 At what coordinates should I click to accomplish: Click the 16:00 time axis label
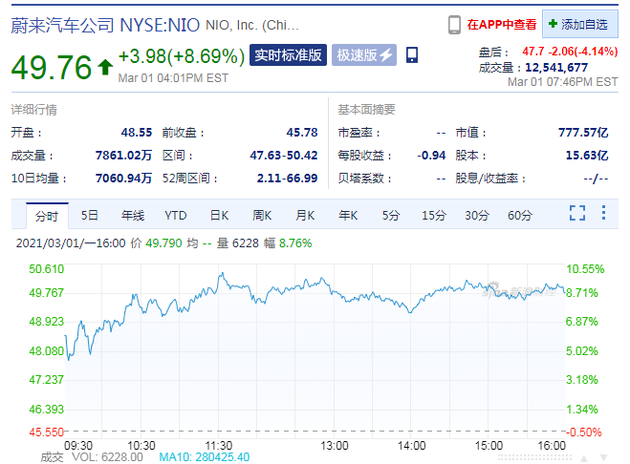(551, 446)
